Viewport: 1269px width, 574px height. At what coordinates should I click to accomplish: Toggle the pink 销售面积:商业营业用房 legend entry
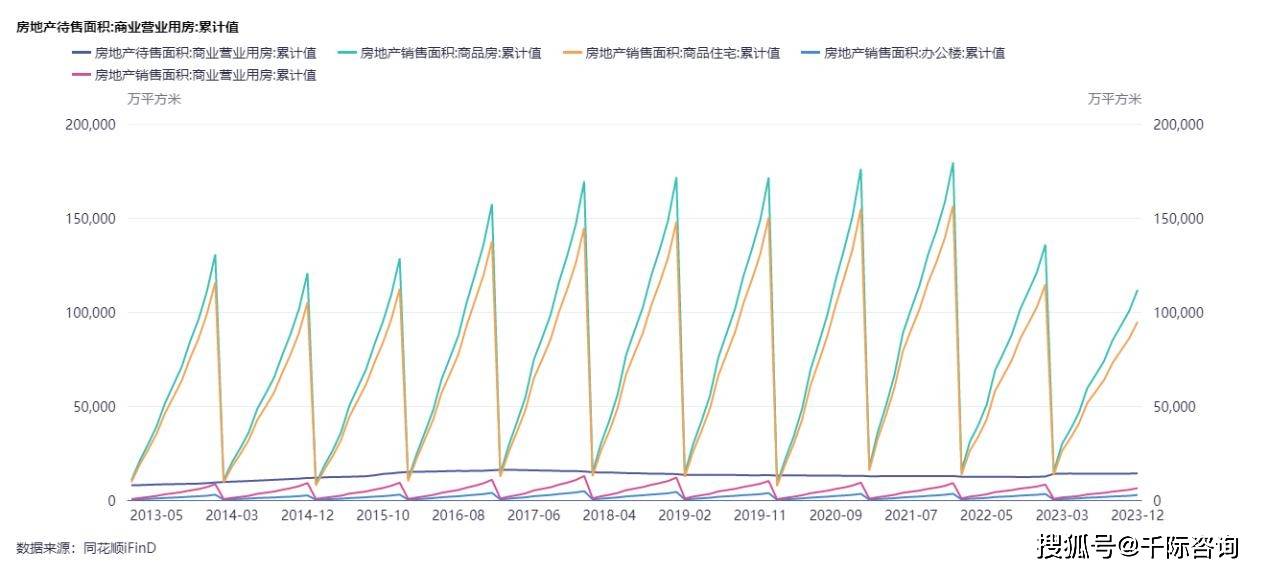[195, 75]
